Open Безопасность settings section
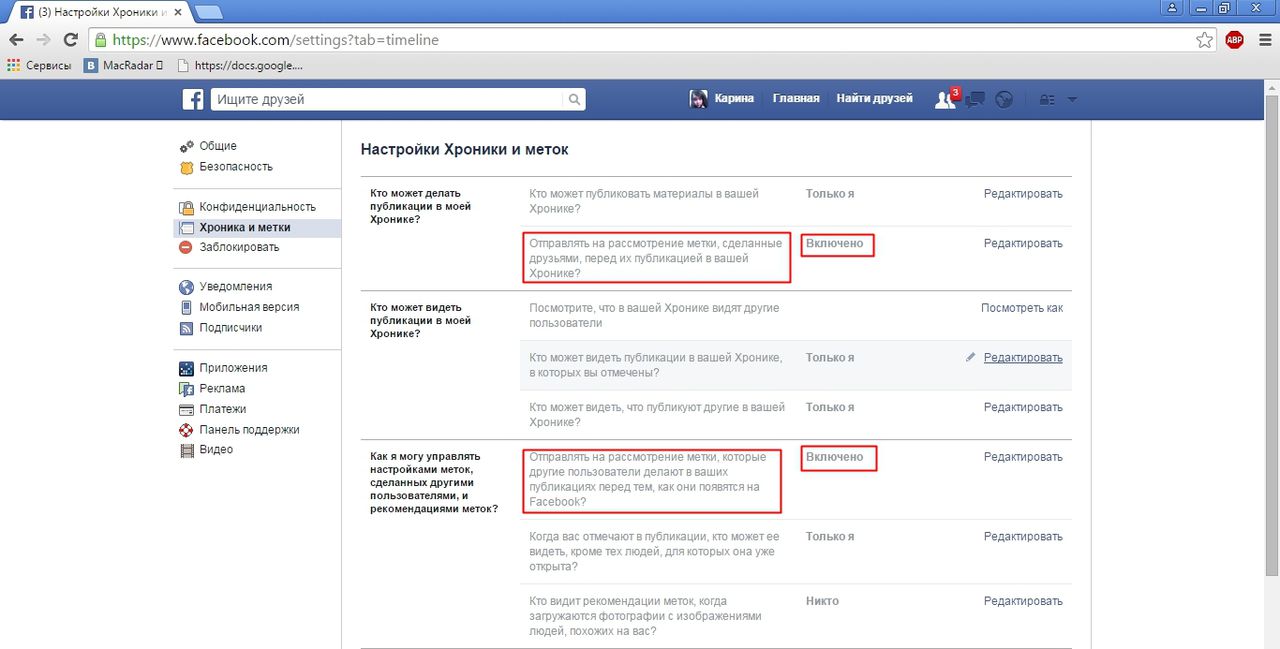The image size is (1280, 649). [x=236, y=167]
